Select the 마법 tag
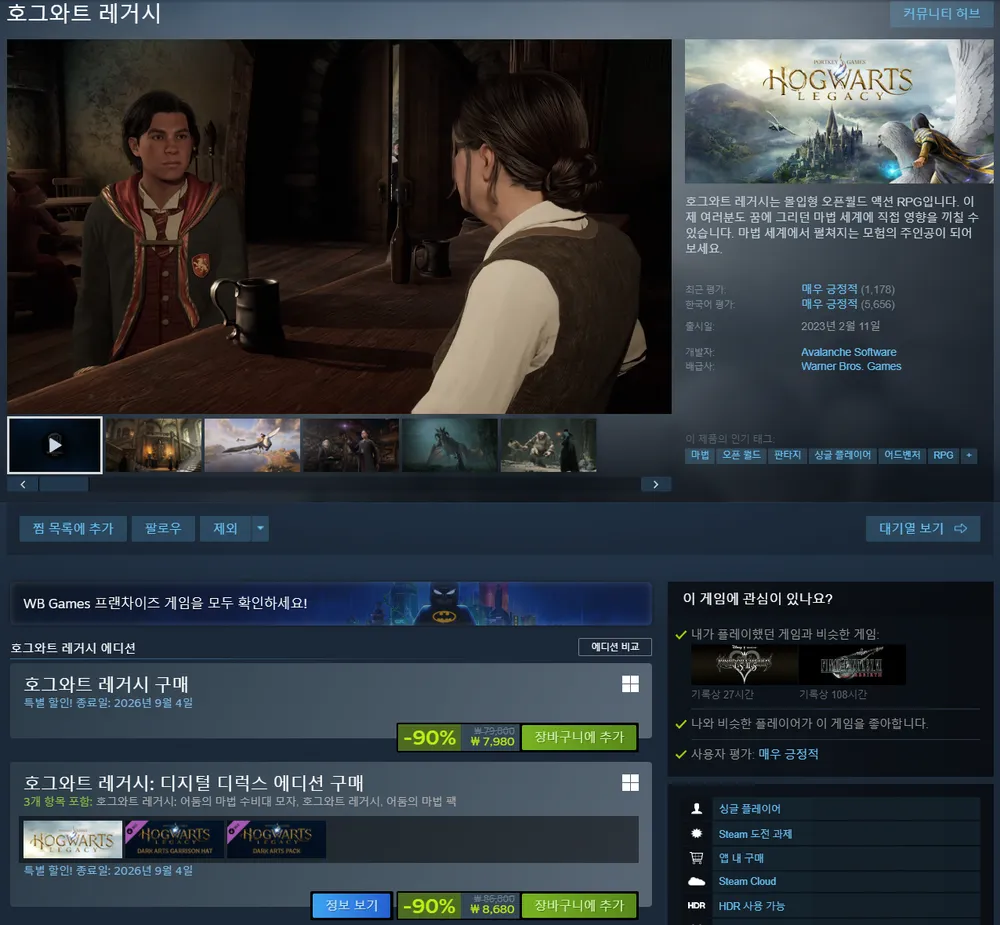Screen dimensions: 1000x925 coord(700,455)
